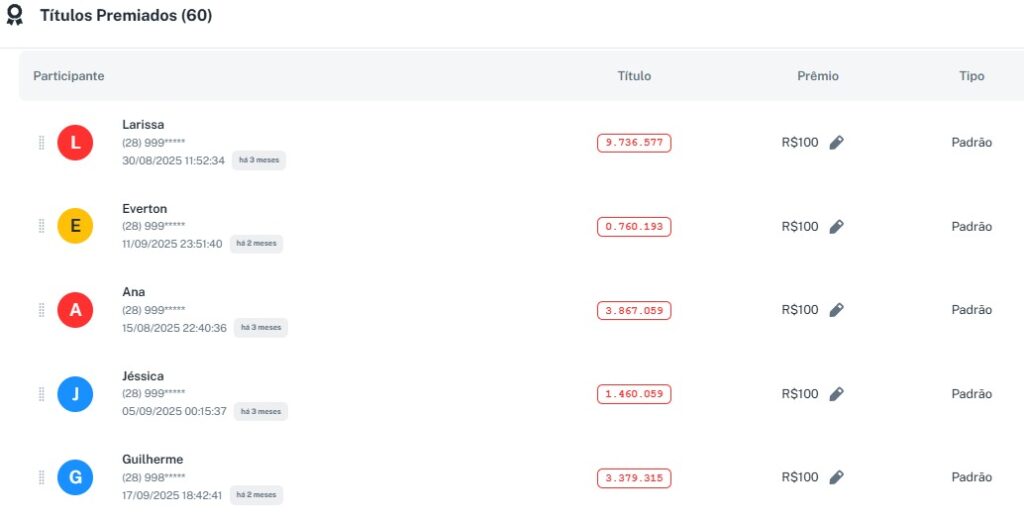Edit Ana's prize using the pencil icon

point(837,310)
